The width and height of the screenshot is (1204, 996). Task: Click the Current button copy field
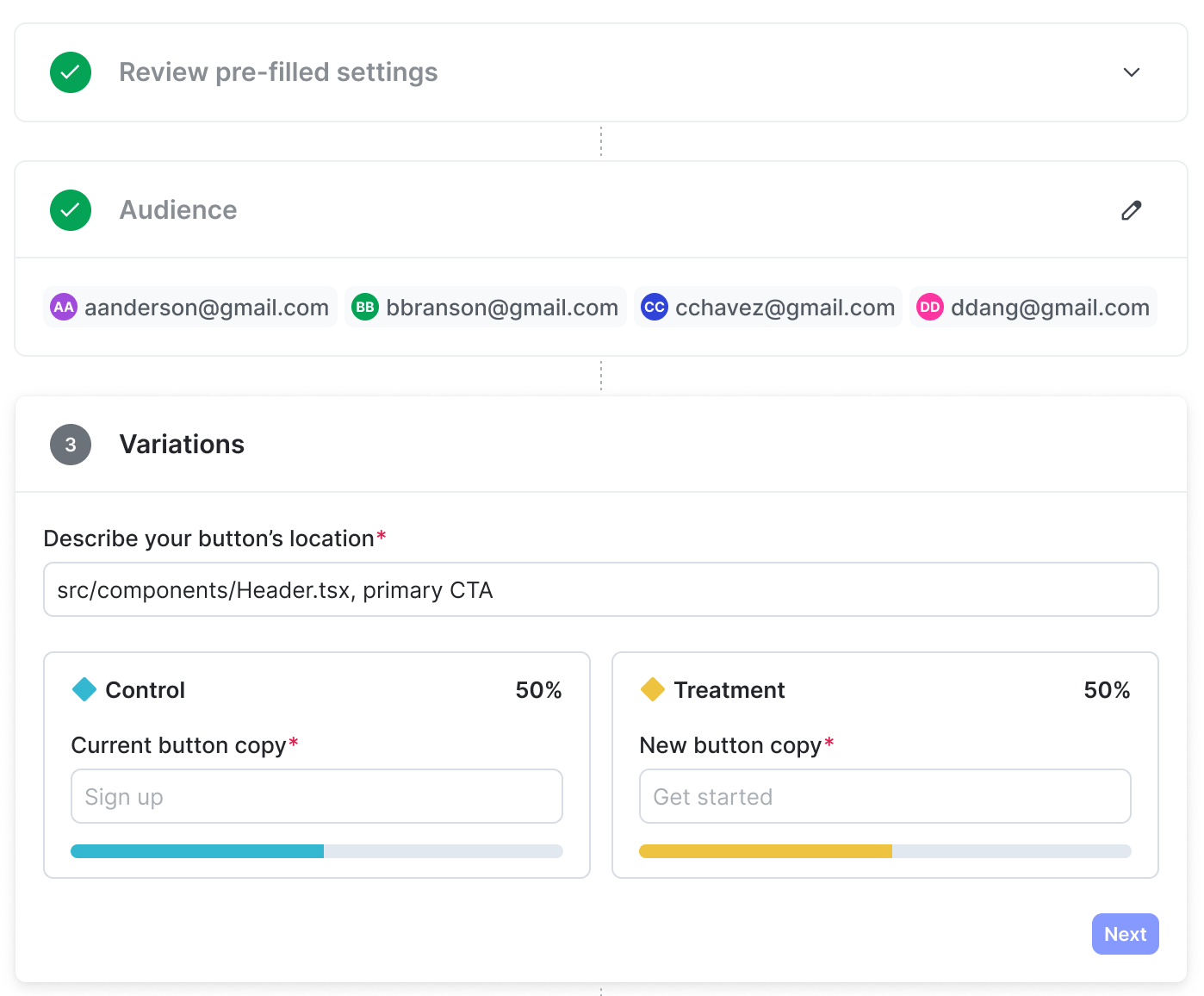[x=317, y=796]
